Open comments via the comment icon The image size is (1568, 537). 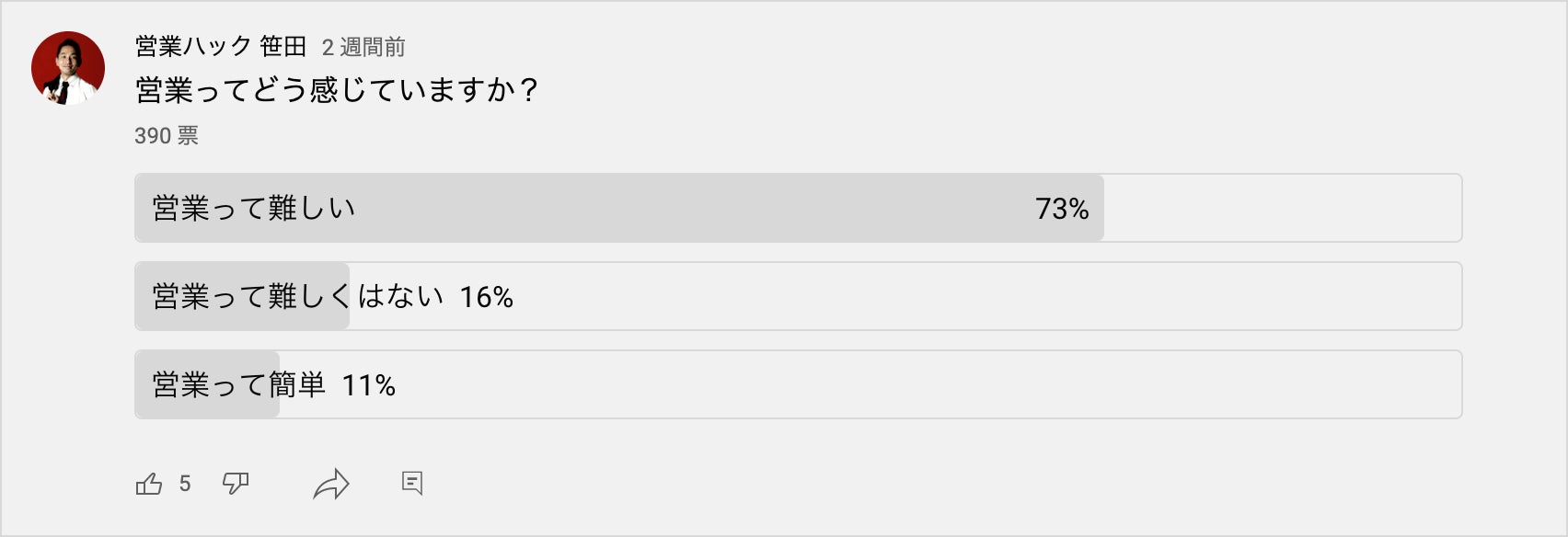tap(412, 483)
